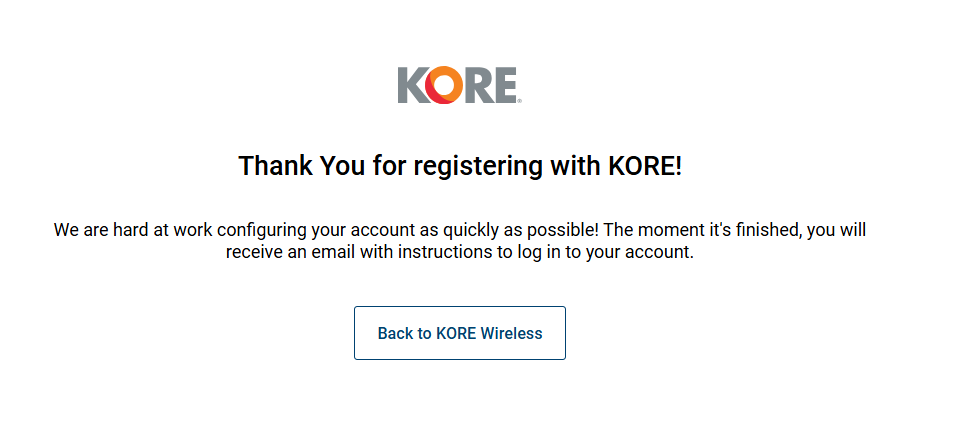955x442 pixels.
Task: Click the word "email" in the message
Action: click(340, 252)
